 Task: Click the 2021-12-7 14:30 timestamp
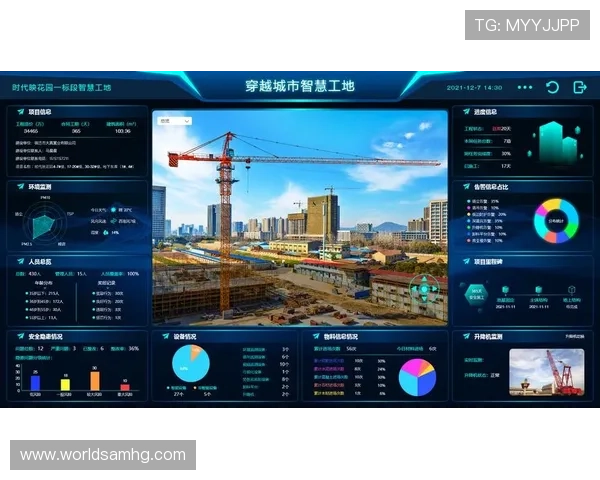pyautogui.click(x=474, y=88)
